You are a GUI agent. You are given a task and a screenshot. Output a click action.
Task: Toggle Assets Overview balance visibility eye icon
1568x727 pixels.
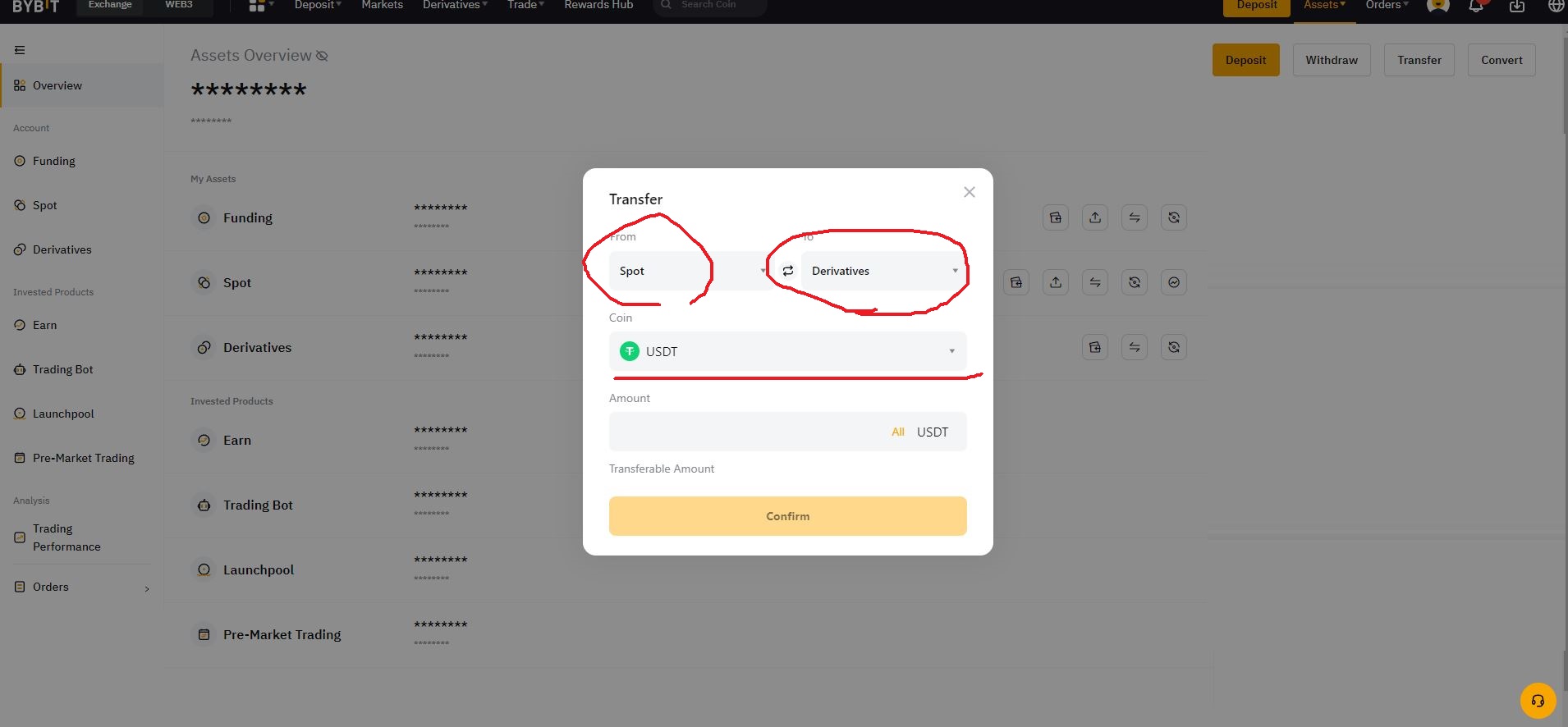[322, 56]
